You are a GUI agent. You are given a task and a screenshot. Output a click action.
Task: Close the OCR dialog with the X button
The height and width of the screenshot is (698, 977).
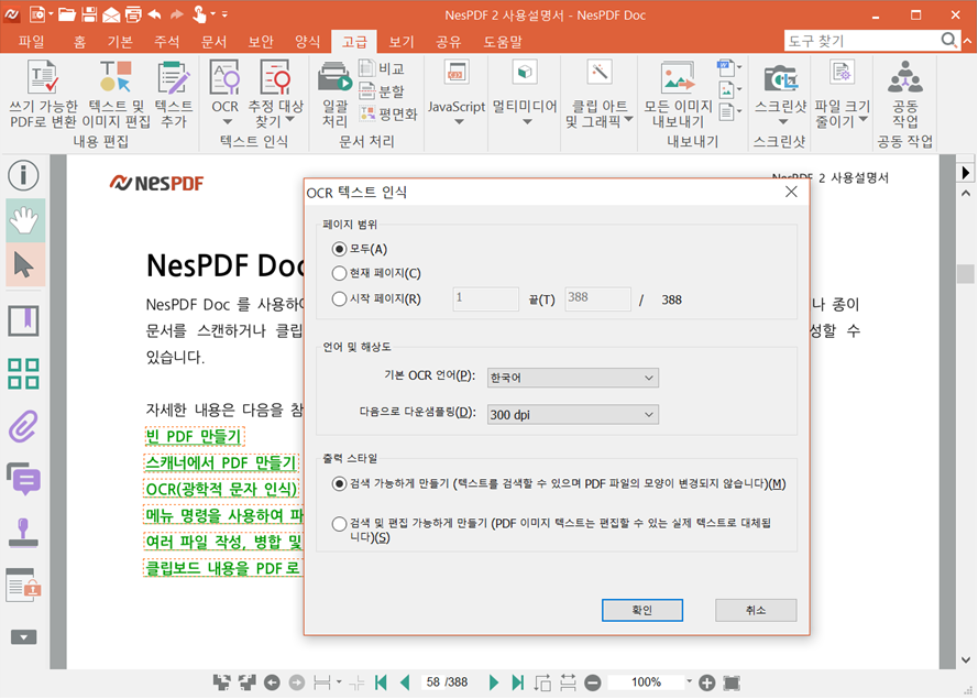(791, 192)
